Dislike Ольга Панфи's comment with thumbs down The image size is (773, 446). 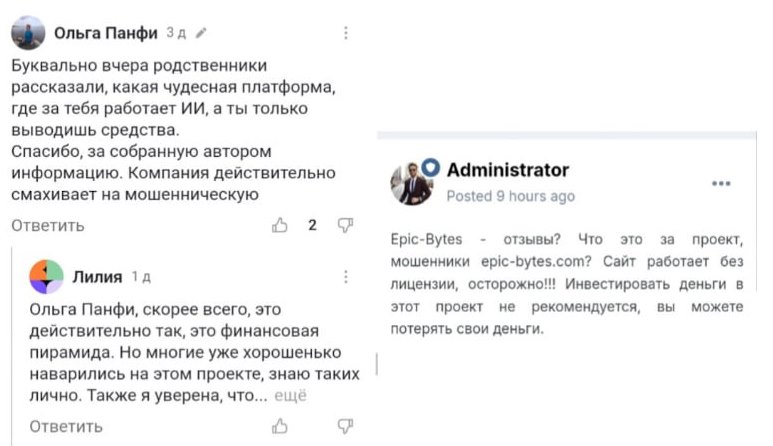click(x=345, y=225)
